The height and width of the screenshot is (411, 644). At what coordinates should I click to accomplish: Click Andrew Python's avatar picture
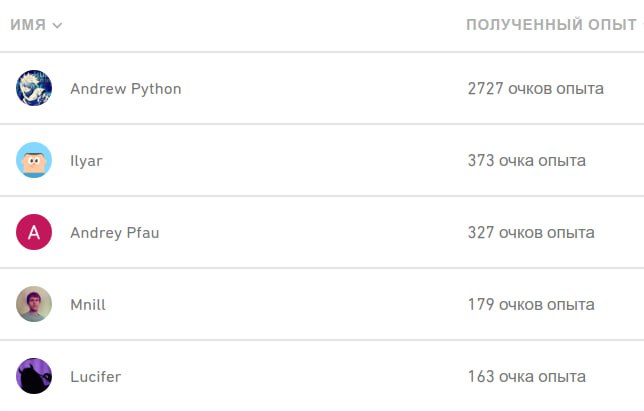coord(34,88)
